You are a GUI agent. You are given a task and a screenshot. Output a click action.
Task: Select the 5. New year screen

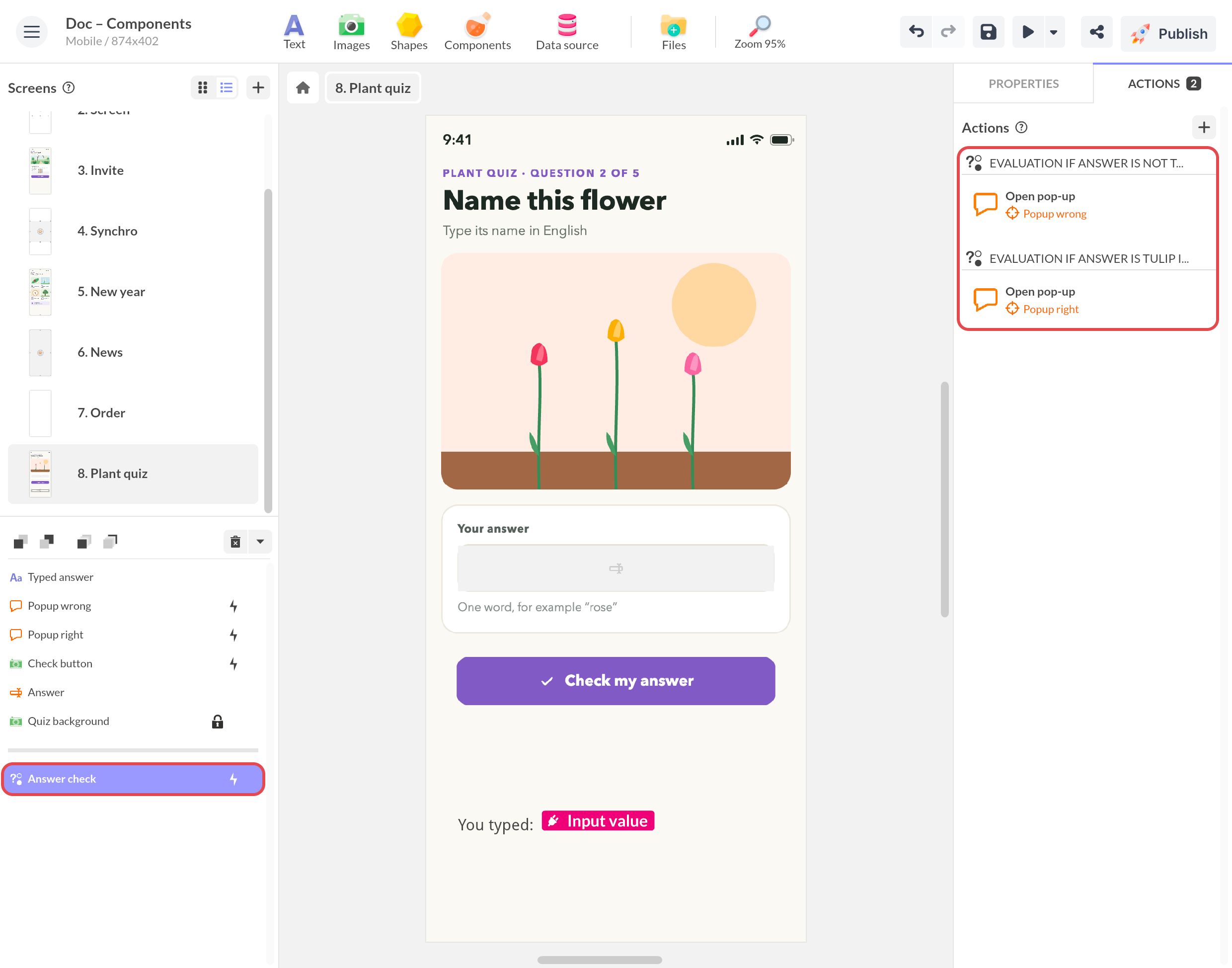[x=133, y=292]
